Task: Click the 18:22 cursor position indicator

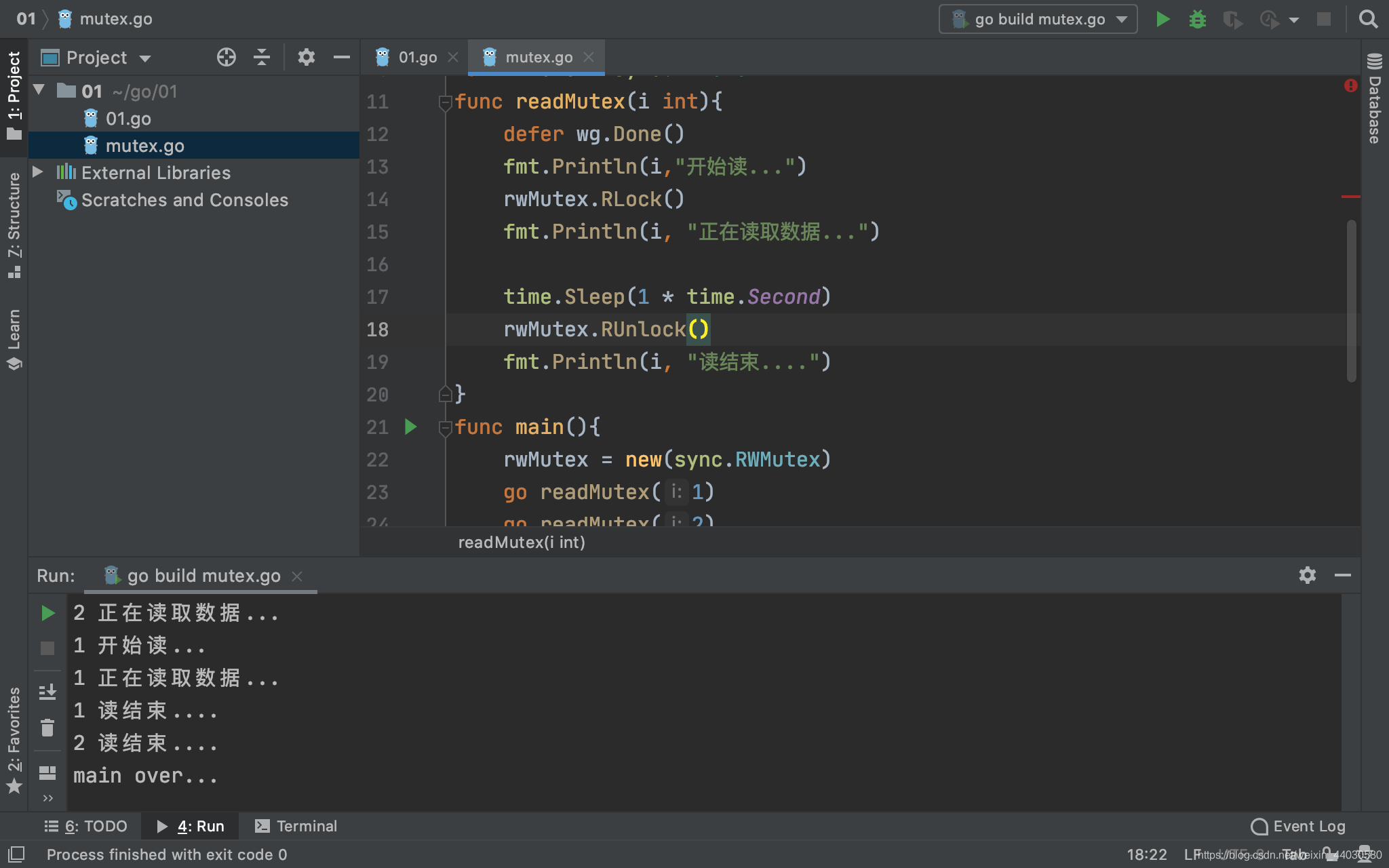Action: (1147, 854)
